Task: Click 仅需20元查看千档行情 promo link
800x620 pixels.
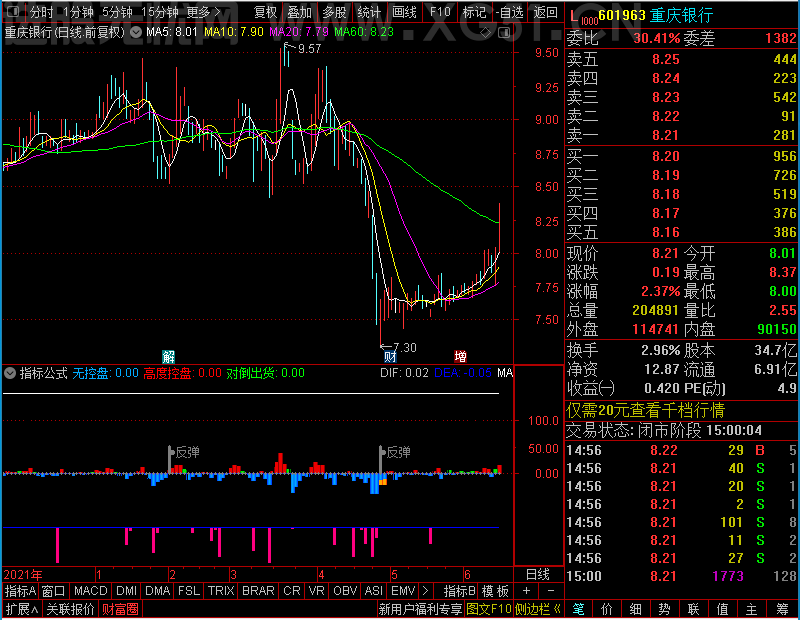Action: click(645, 410)
